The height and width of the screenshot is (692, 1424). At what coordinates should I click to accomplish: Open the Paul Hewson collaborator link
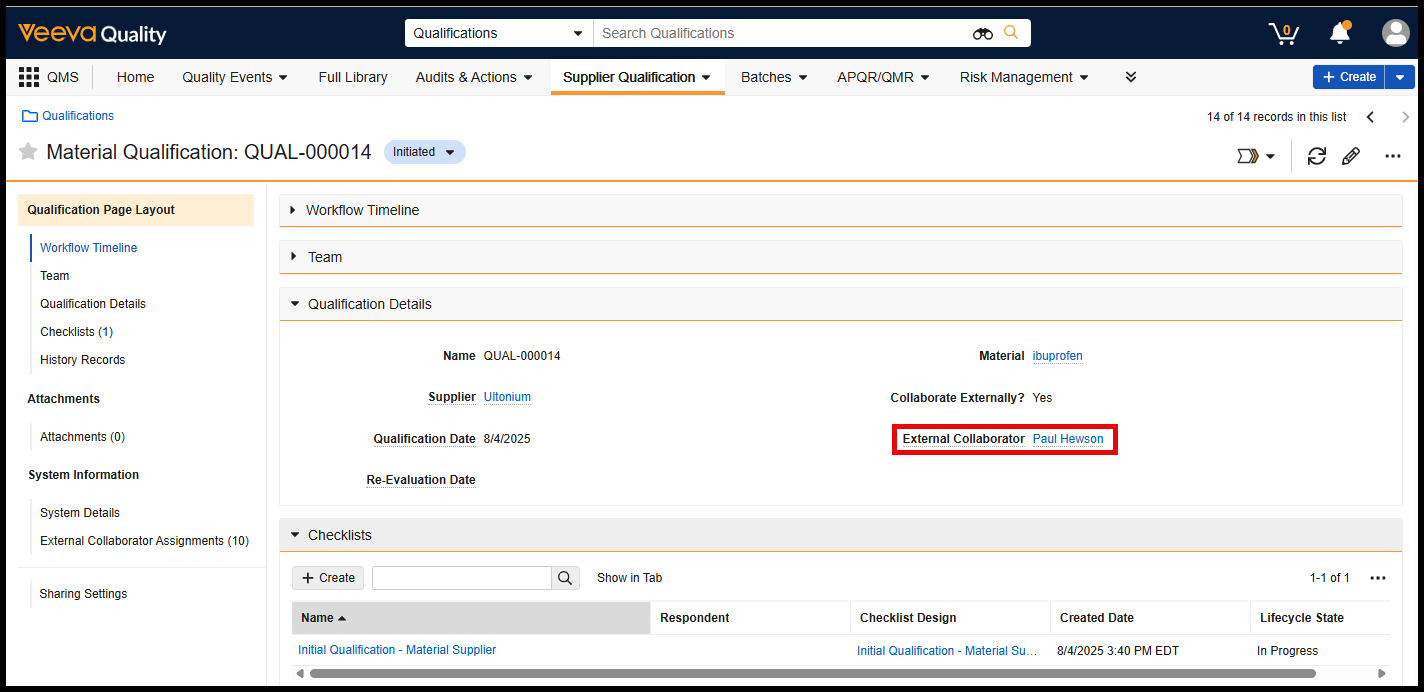coord(1068,439)
